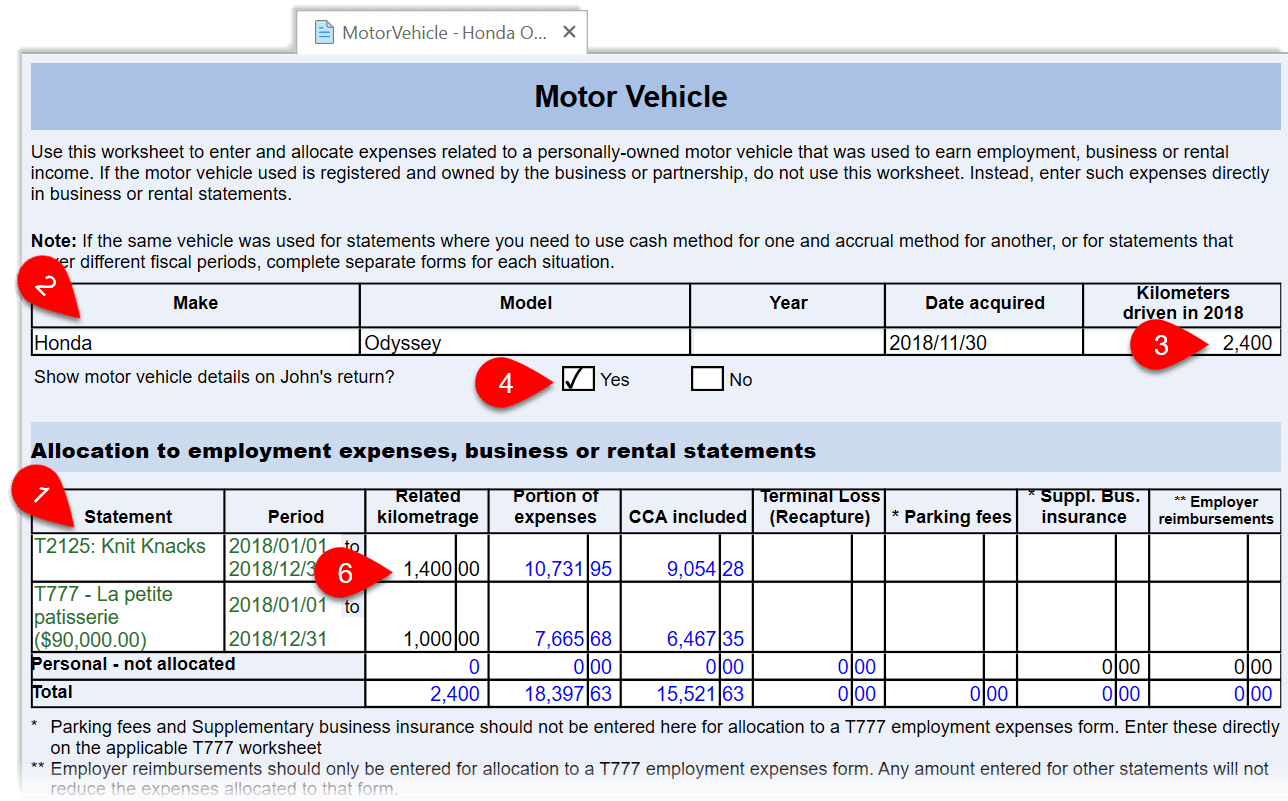This screenshot has height=801, width=1288.
Task: Select the MotorVehicle - Honda tab
Action: coord(440,32)
